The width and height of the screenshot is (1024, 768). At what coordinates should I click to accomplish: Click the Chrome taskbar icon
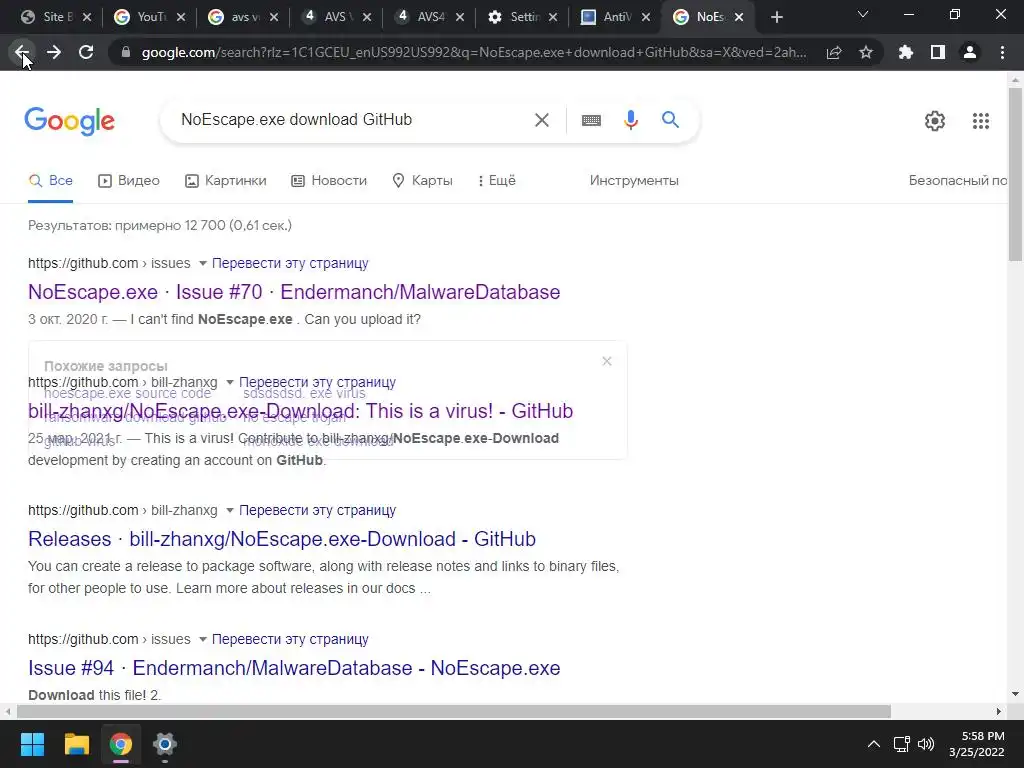point(121,744)
